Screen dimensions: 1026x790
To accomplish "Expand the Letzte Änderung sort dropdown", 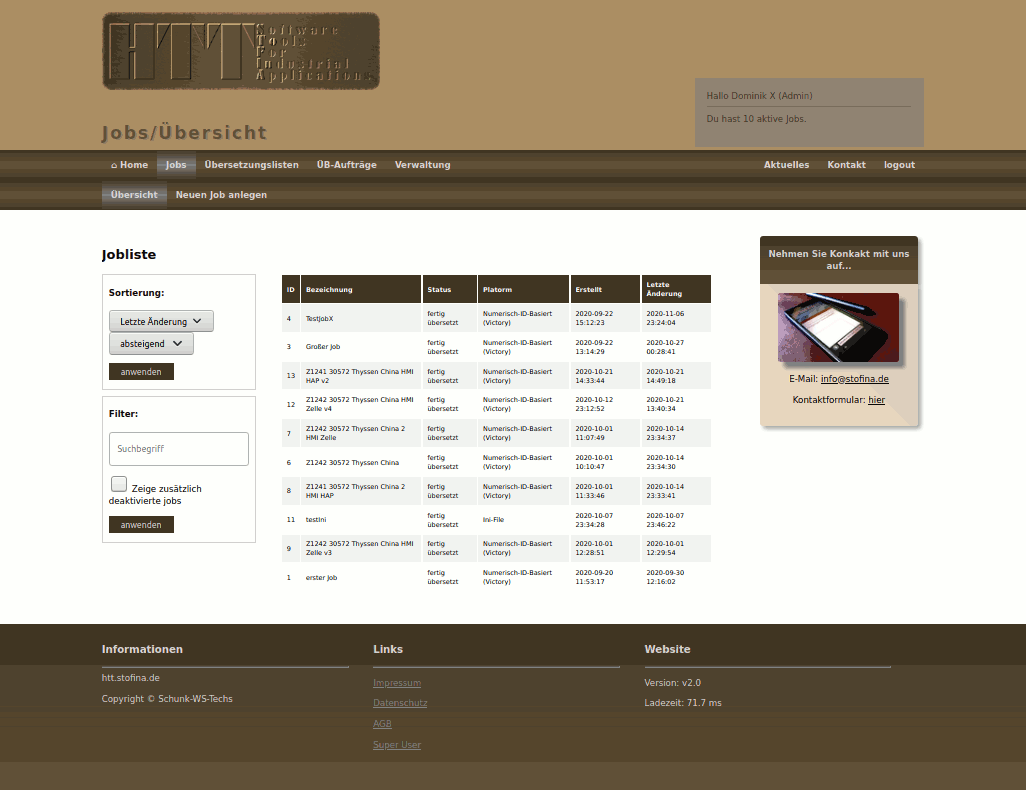I will pos(161,321).
